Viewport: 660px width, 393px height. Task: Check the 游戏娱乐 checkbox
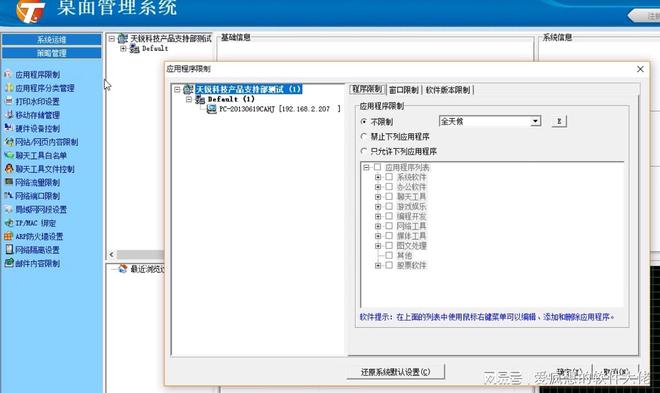point(389,206)
